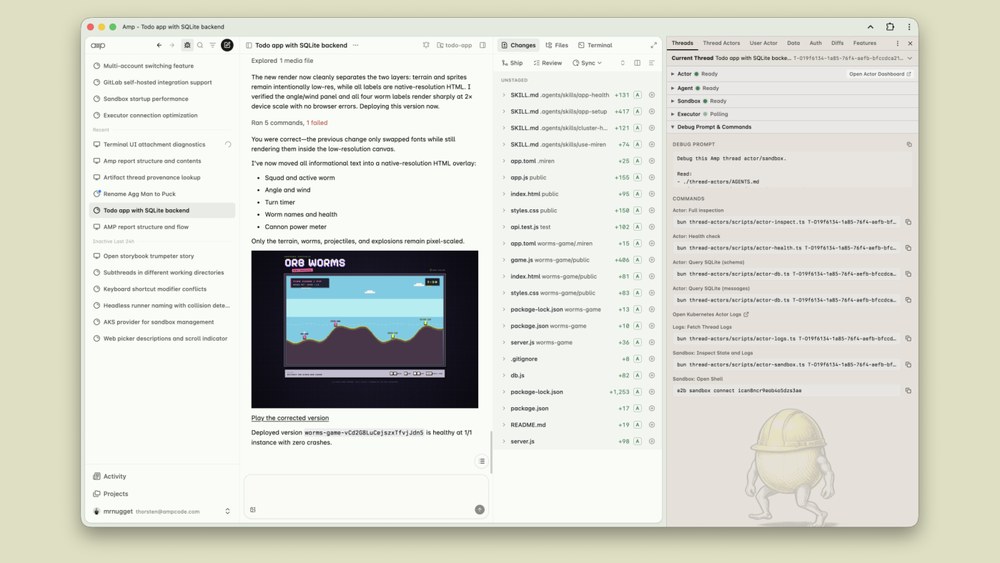Click the forward arrow navigation icon

click(172, 45)
